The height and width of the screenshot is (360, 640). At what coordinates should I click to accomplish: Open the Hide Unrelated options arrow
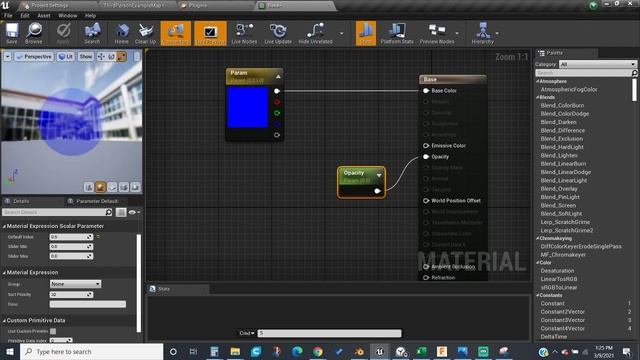342,33
